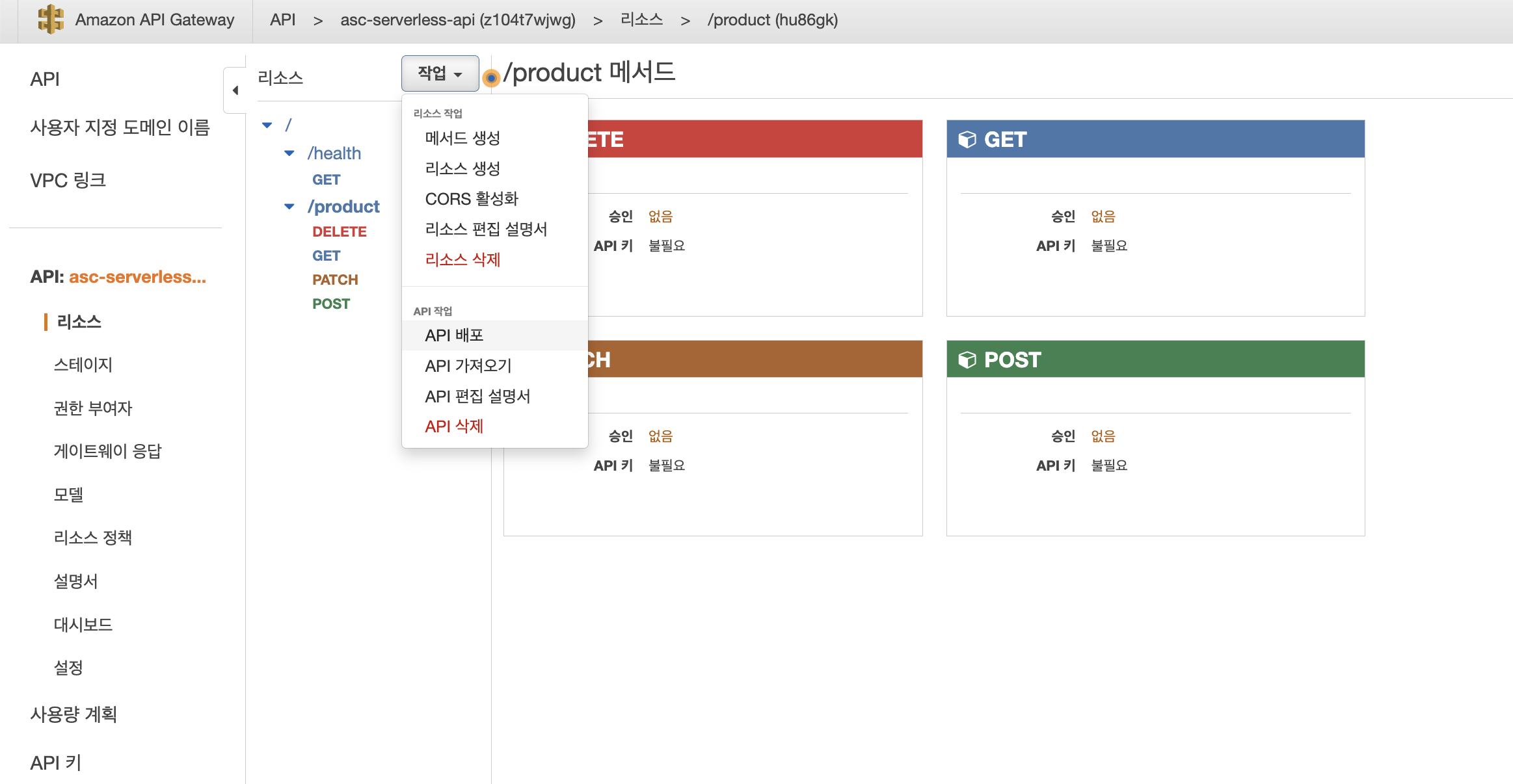Click the orange indicator dot beside /product title
1513x784 pixels.
[x=492, y=78]
